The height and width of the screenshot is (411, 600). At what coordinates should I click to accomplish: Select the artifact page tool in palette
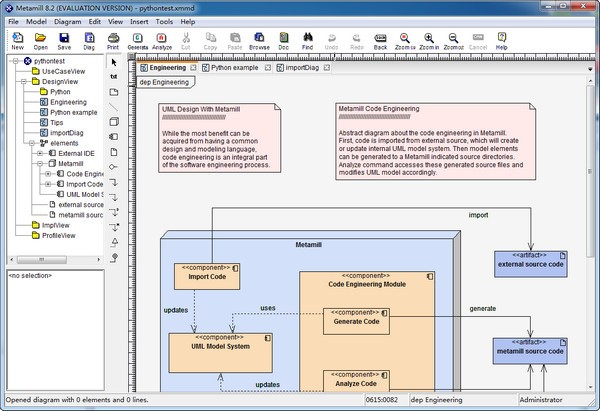114,152
